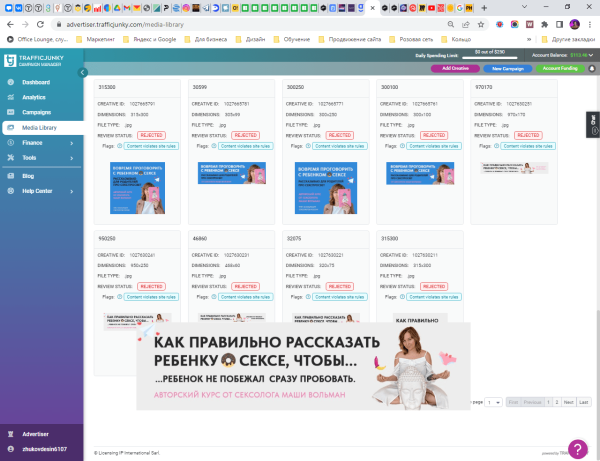This screenshot has height=461, width=600.
Task: Click the Account Funding button
Action: coord(560,68)
